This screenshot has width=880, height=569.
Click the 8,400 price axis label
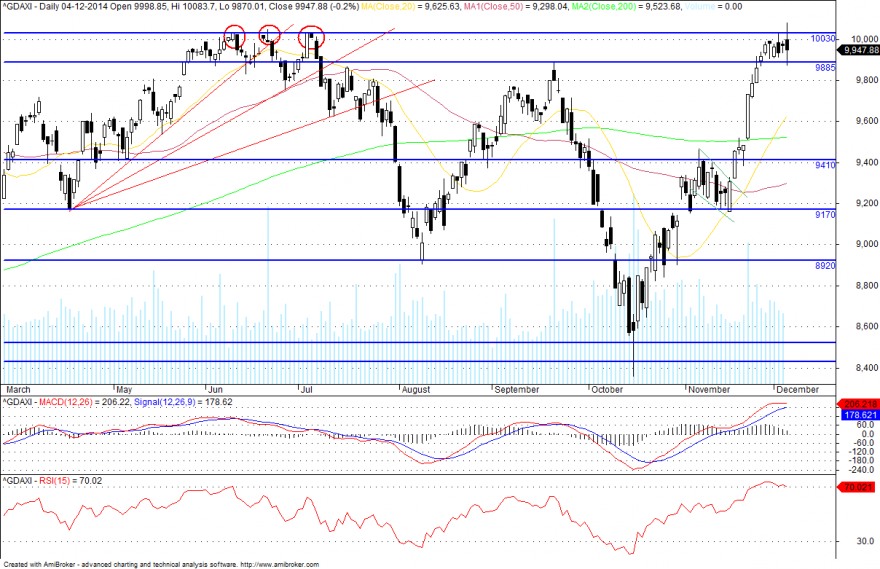tap(867, 368)
